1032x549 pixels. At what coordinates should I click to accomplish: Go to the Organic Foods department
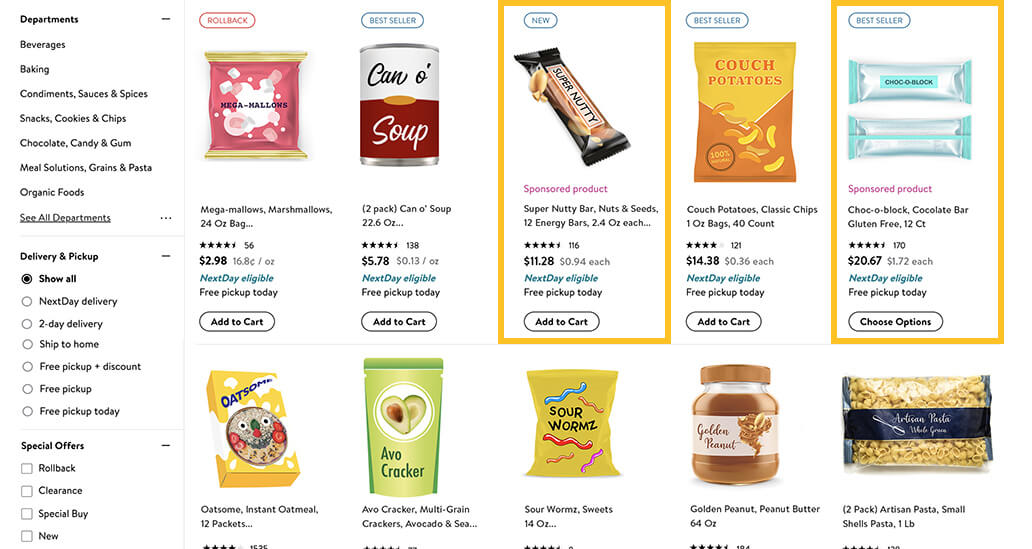coord(52,192)
